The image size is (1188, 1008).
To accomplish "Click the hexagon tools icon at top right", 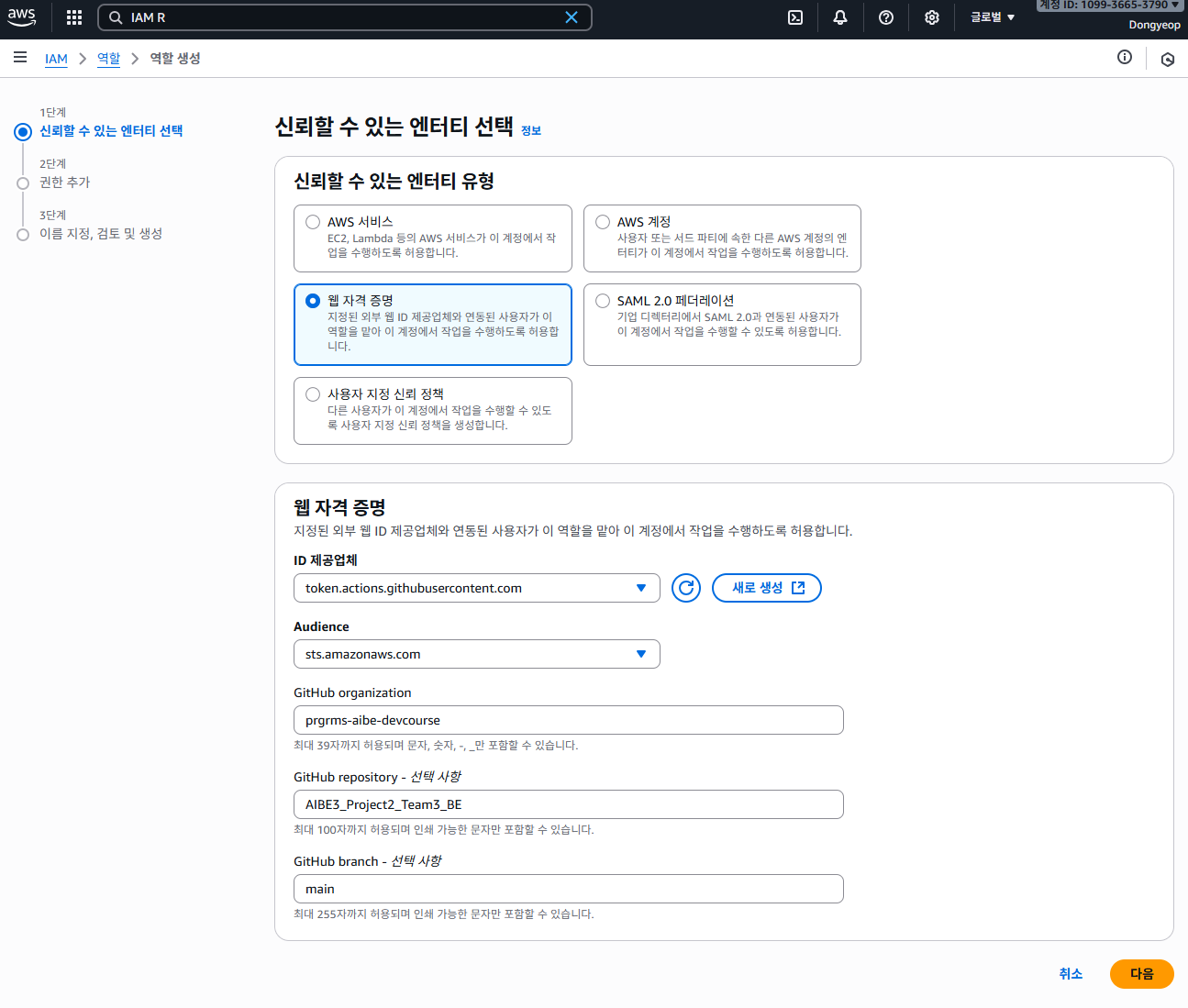I will [1168, 60].
